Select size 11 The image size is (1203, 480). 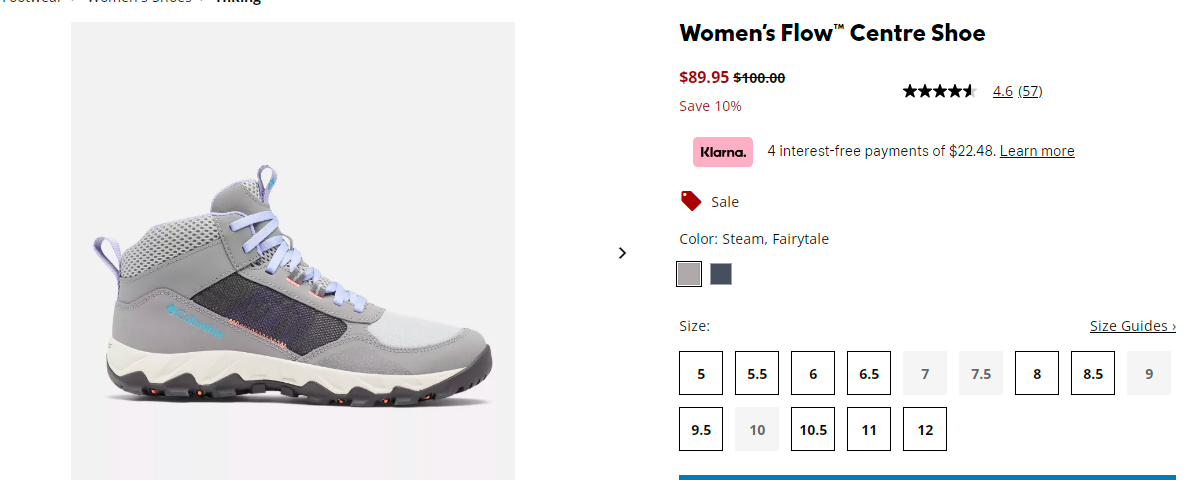[x=869, y=429]
